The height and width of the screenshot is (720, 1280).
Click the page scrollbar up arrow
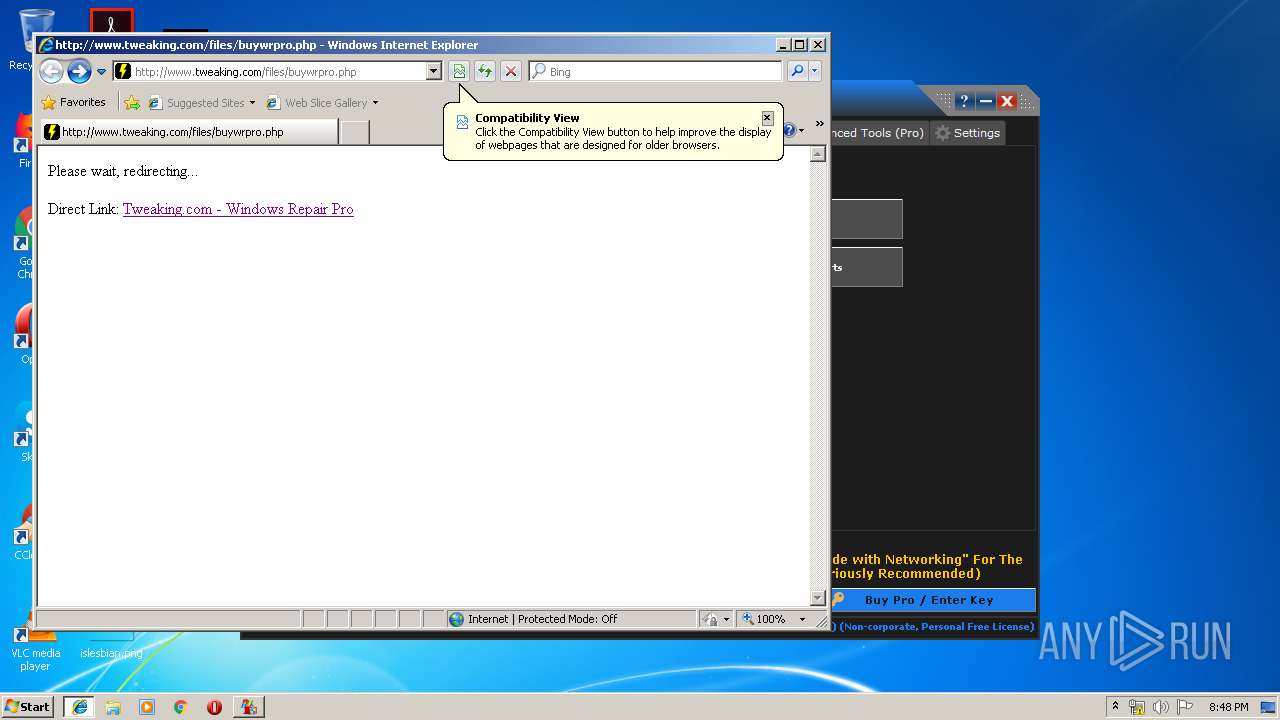tap(817, 154)
